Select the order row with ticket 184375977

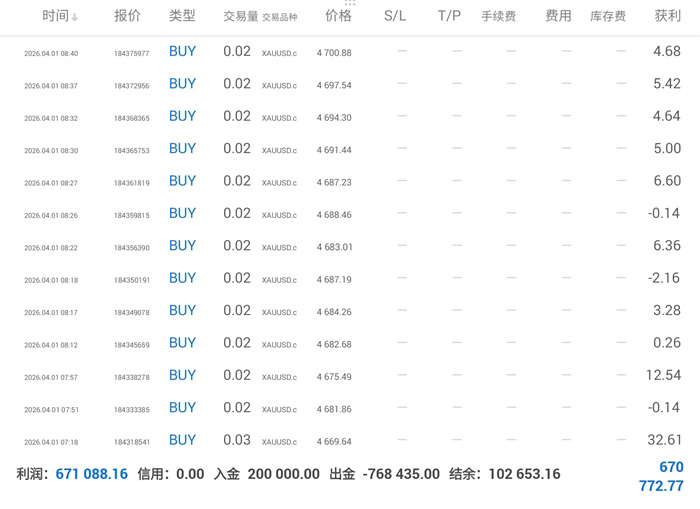[x=131, y=54]
